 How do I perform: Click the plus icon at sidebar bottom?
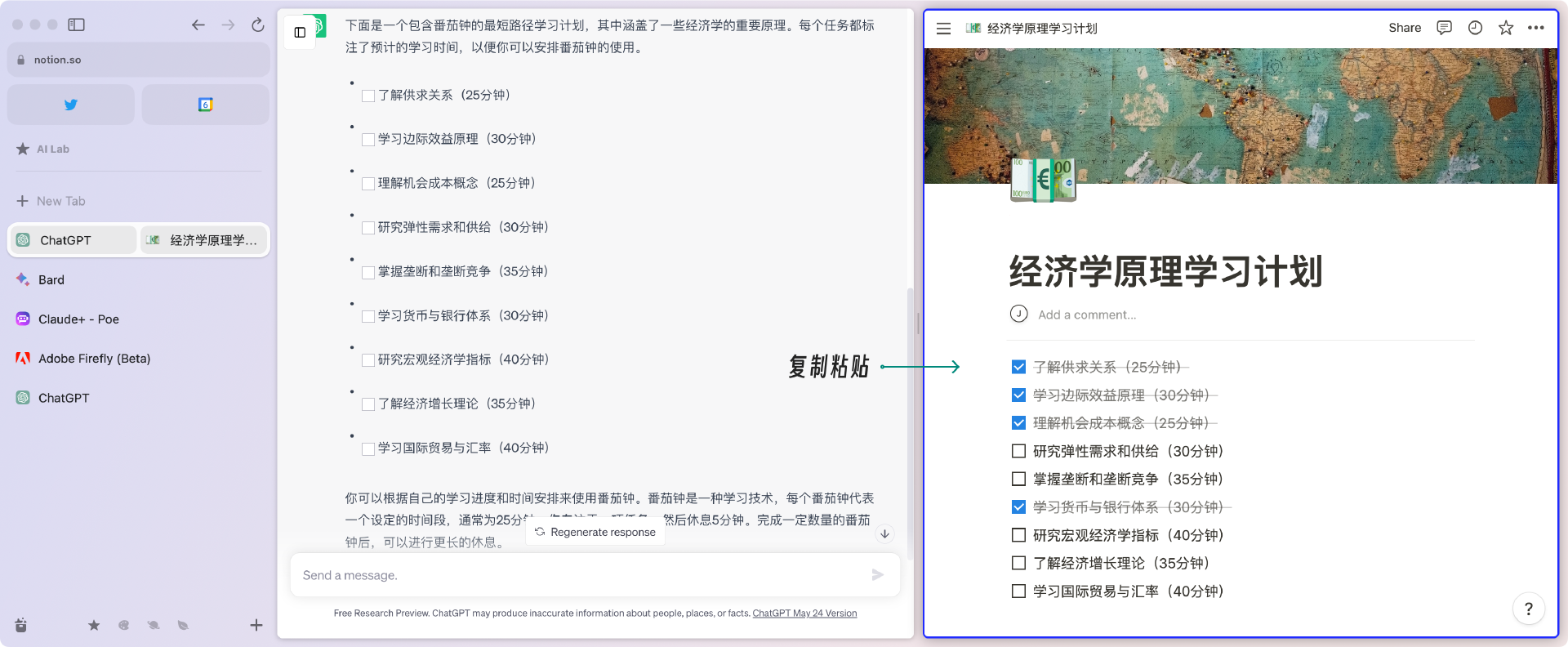pos(256,625)
